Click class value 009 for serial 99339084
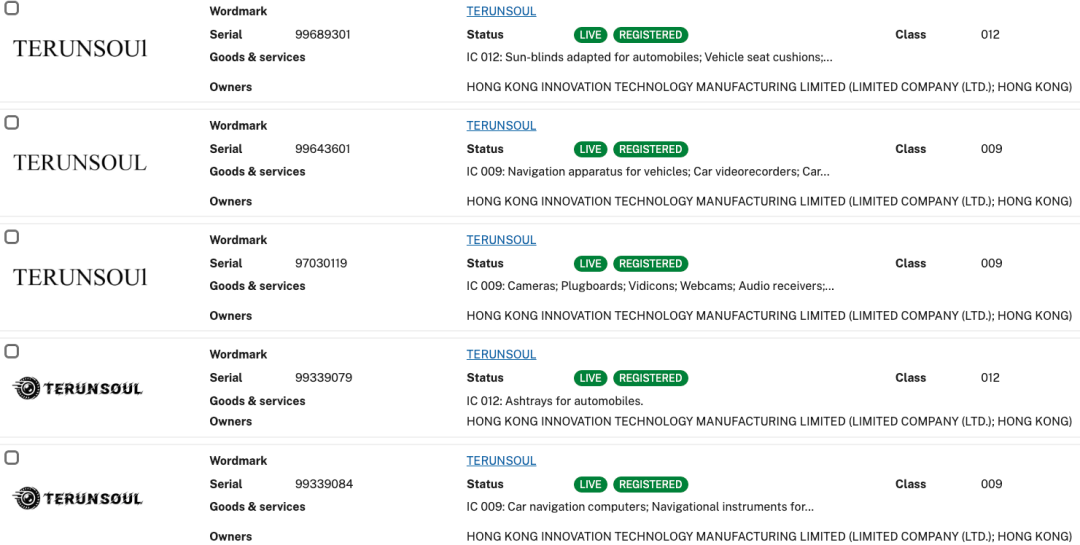This screenshot has width=1080, height=545. pyautogui.click(x=991, y=484)
